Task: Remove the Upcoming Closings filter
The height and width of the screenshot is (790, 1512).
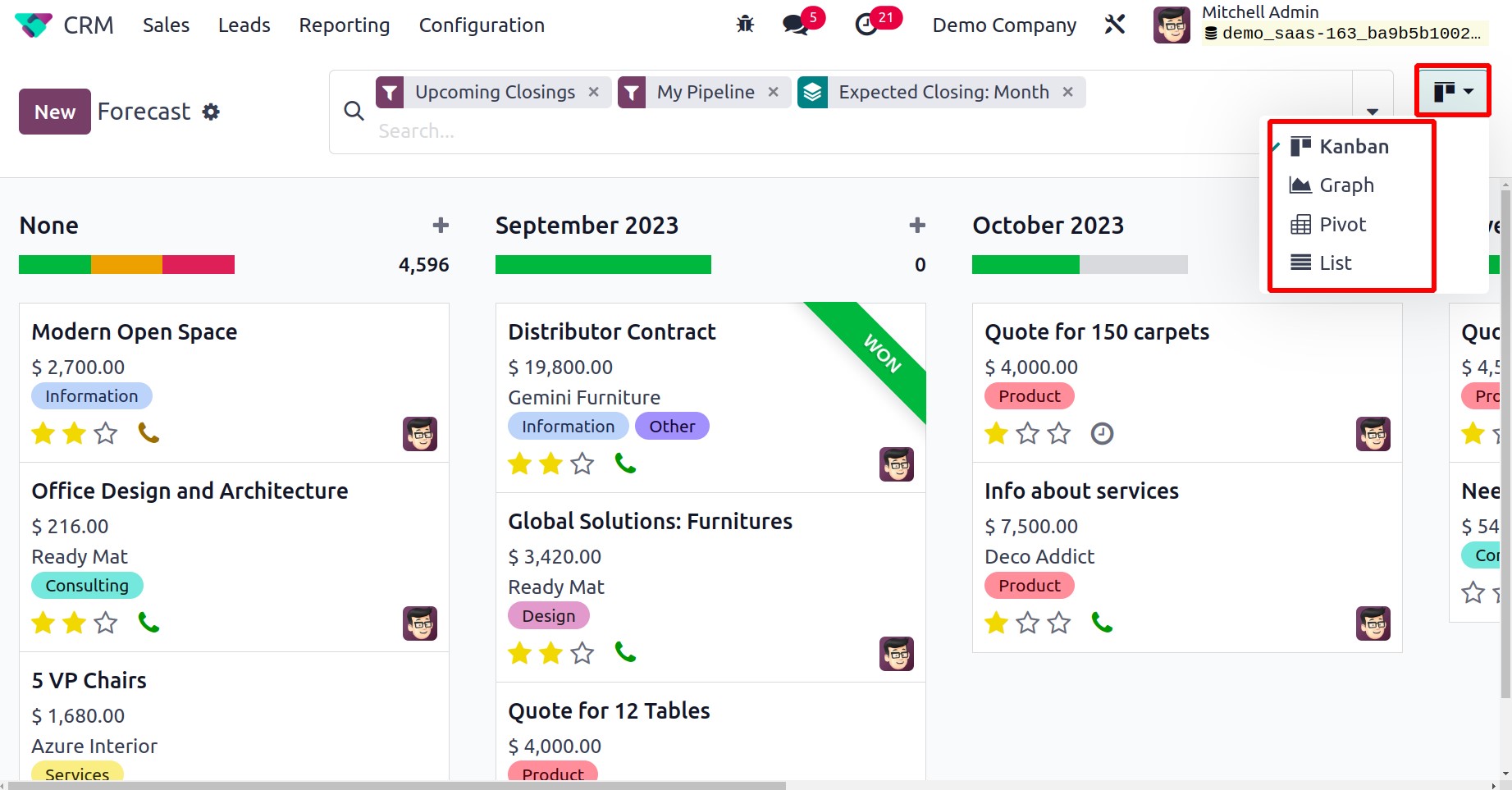Action: pyautogui.click(x=594, y=92)
